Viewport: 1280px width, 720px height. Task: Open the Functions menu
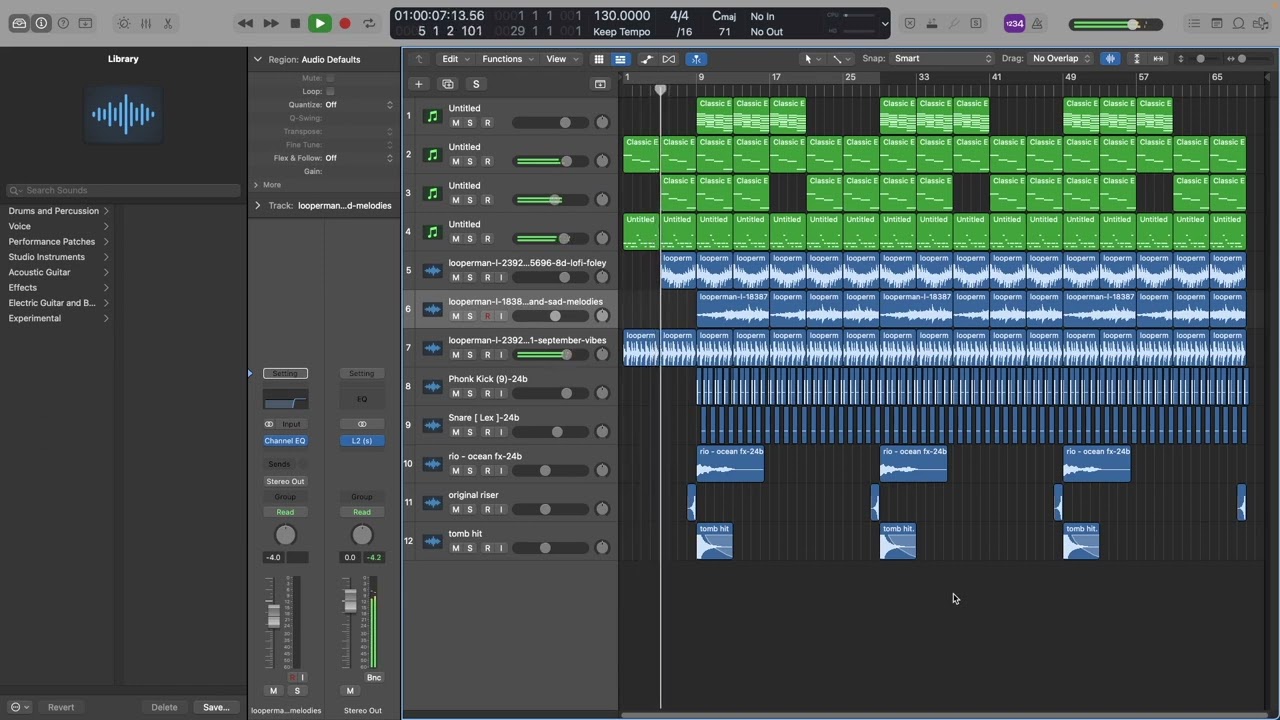(x=507, y=59)
